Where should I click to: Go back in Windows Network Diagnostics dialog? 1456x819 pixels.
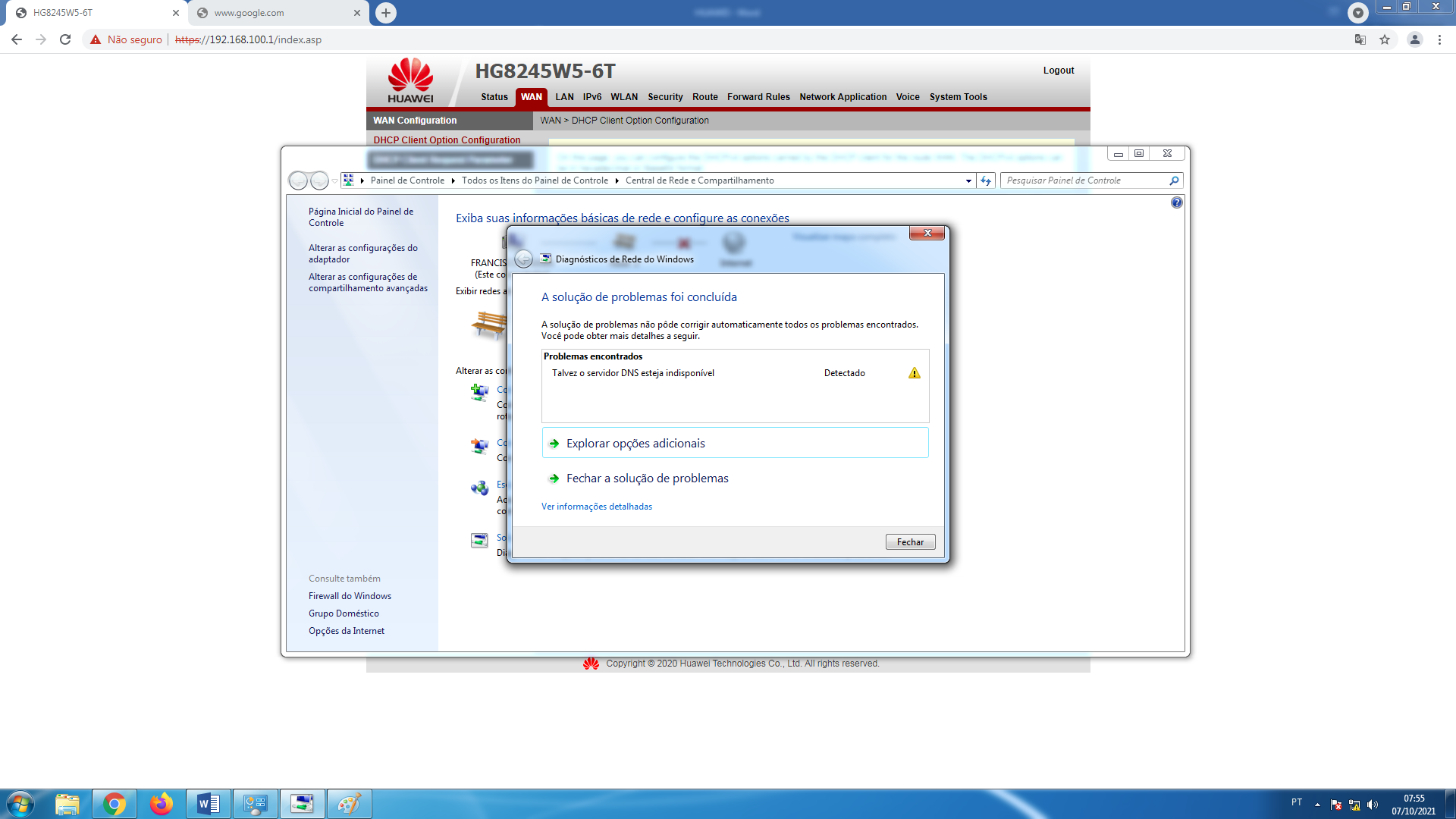tap(523, 259)
